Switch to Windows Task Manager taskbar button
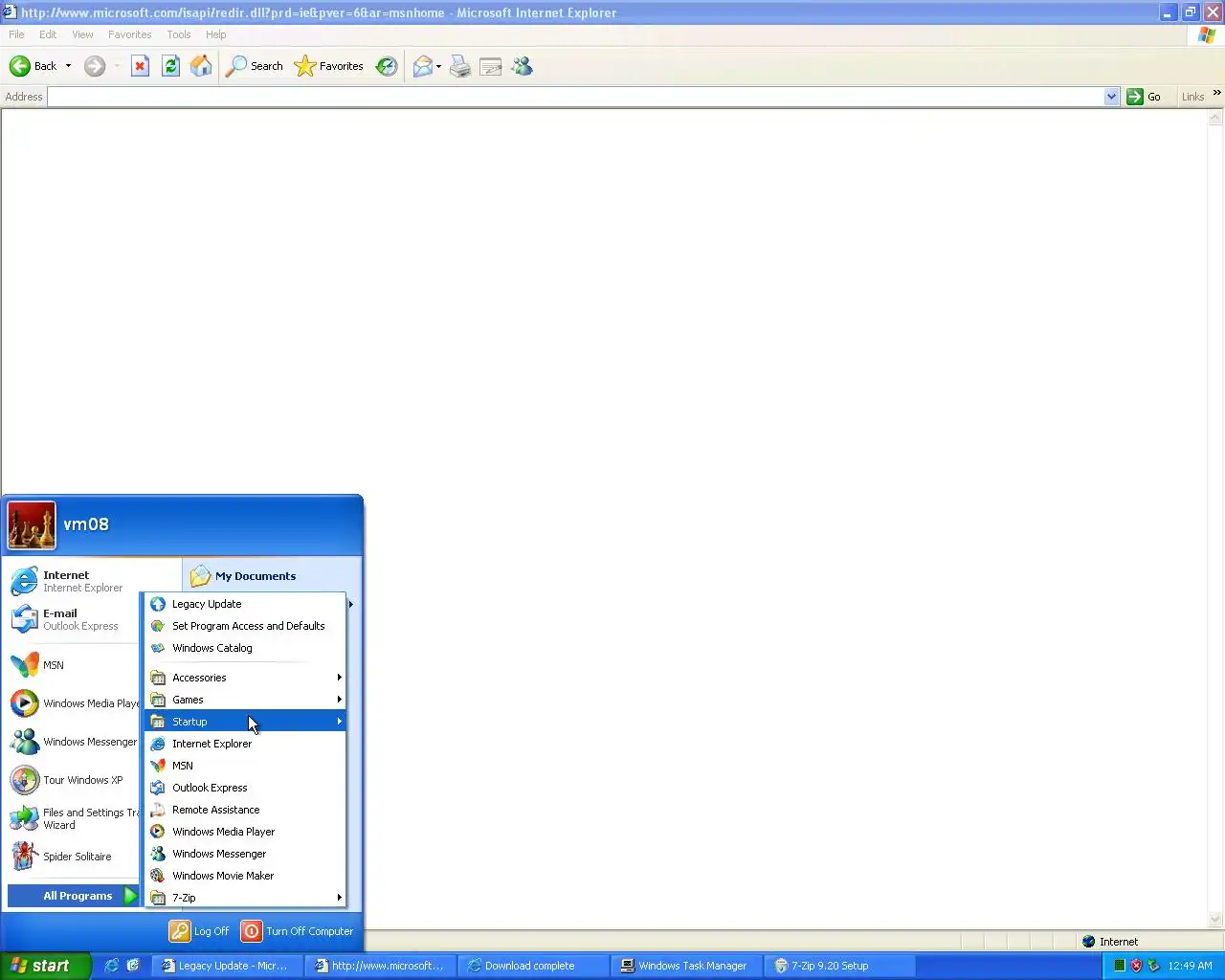This screenshot has width=1225, height=980. [x=684, y=966]
